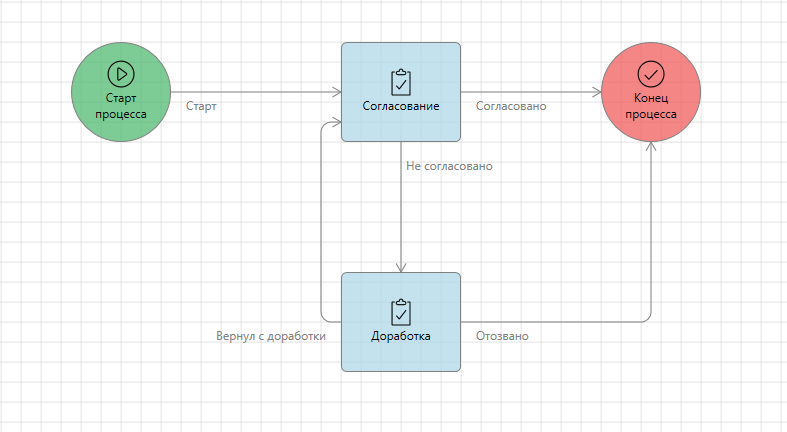Click the checkmark icon in the end node

651,73
